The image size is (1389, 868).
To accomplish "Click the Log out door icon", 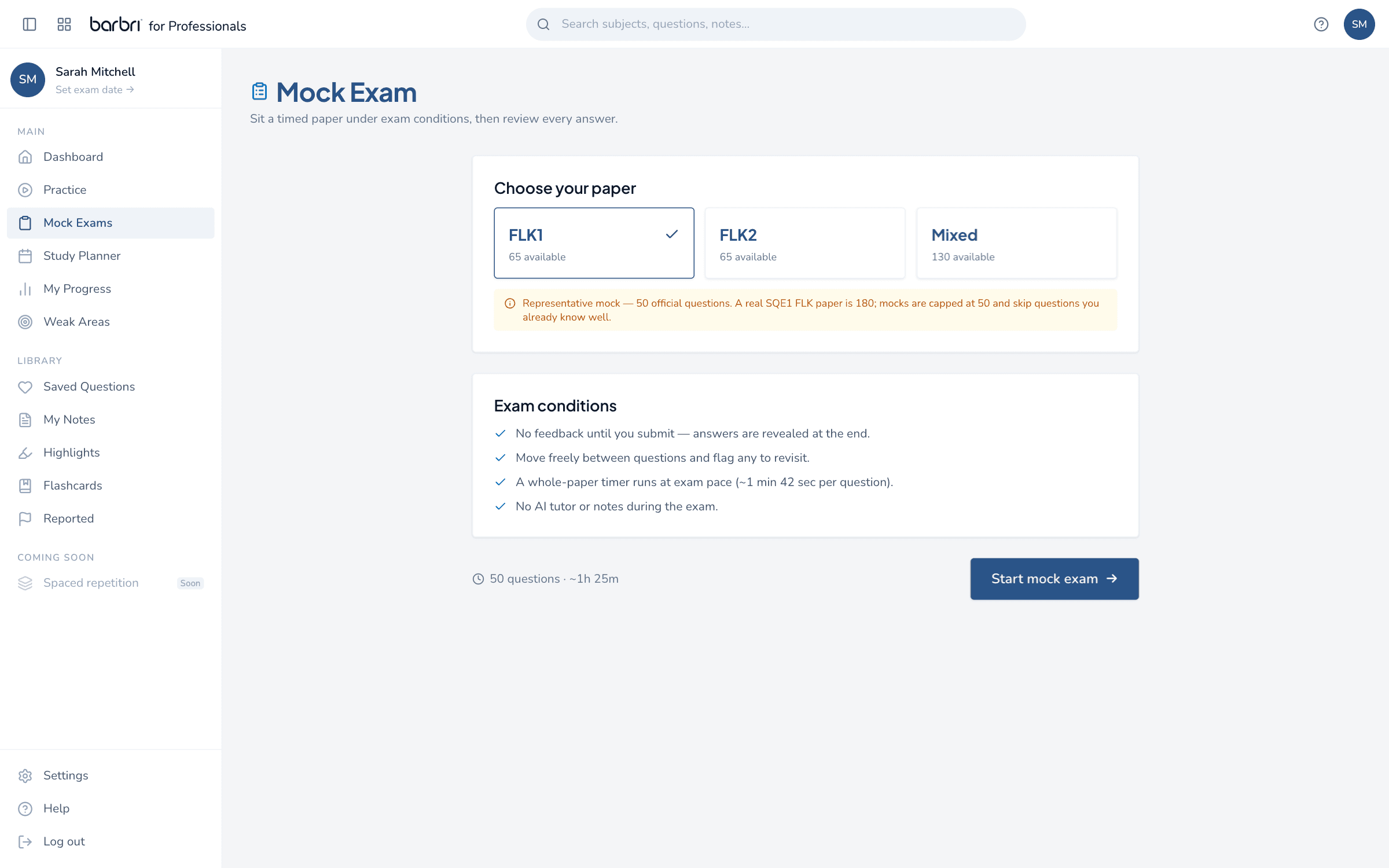I will [25, 841].
